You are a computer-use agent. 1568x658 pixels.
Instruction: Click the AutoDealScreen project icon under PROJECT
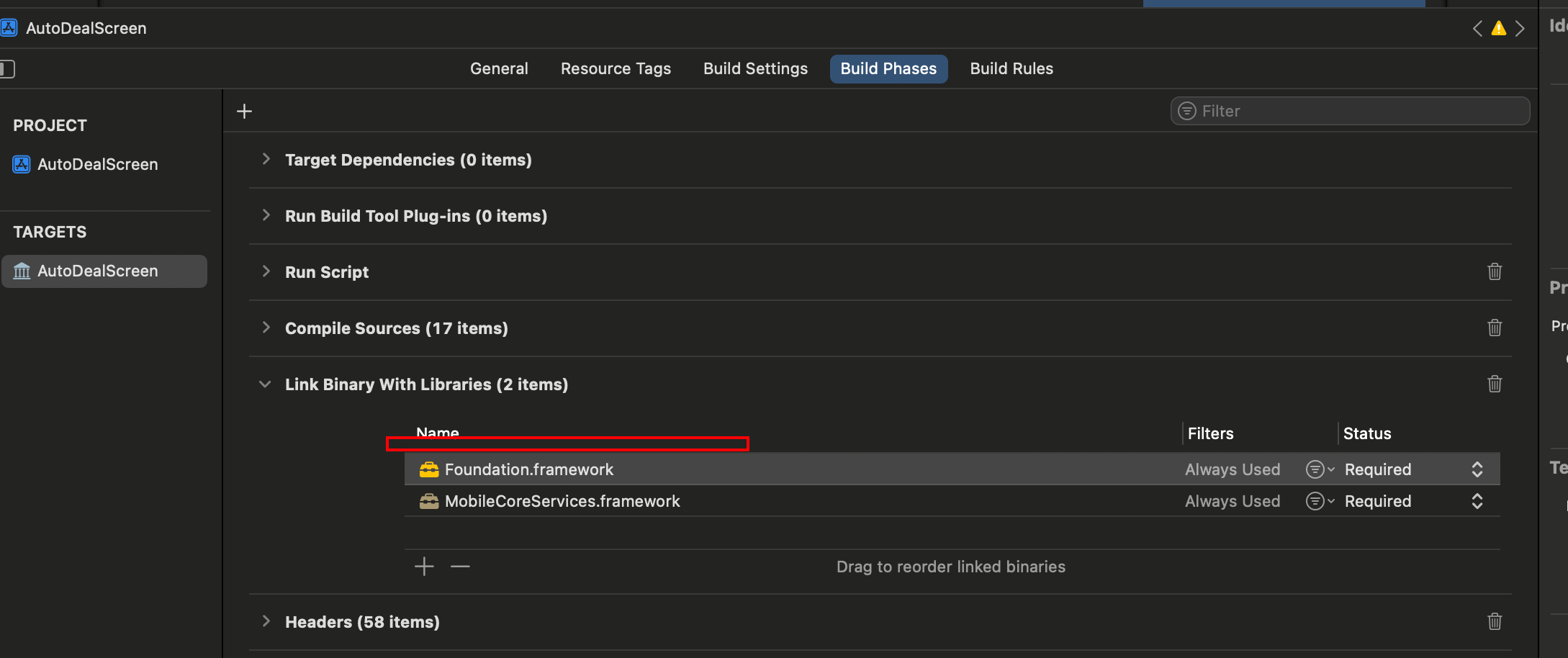[21, 164]
